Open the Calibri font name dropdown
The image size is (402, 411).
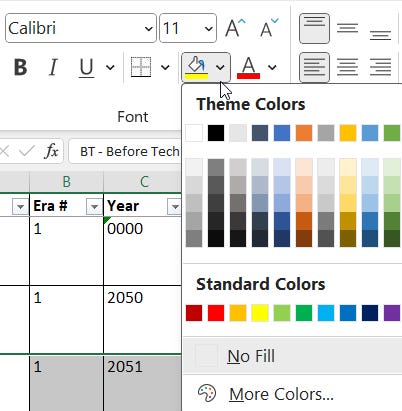pos(149,29)
